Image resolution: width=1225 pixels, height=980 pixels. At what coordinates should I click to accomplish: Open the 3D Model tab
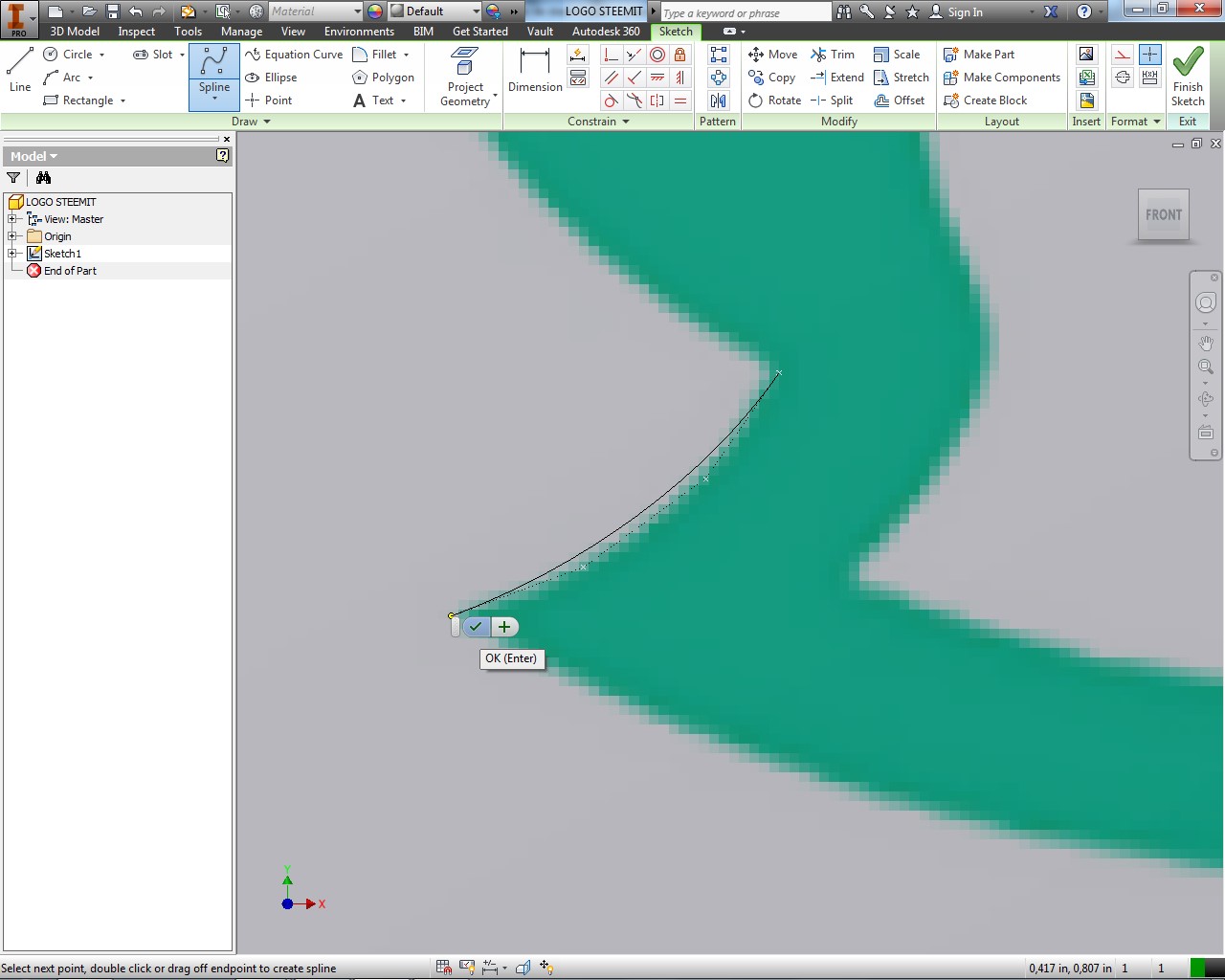75,32
